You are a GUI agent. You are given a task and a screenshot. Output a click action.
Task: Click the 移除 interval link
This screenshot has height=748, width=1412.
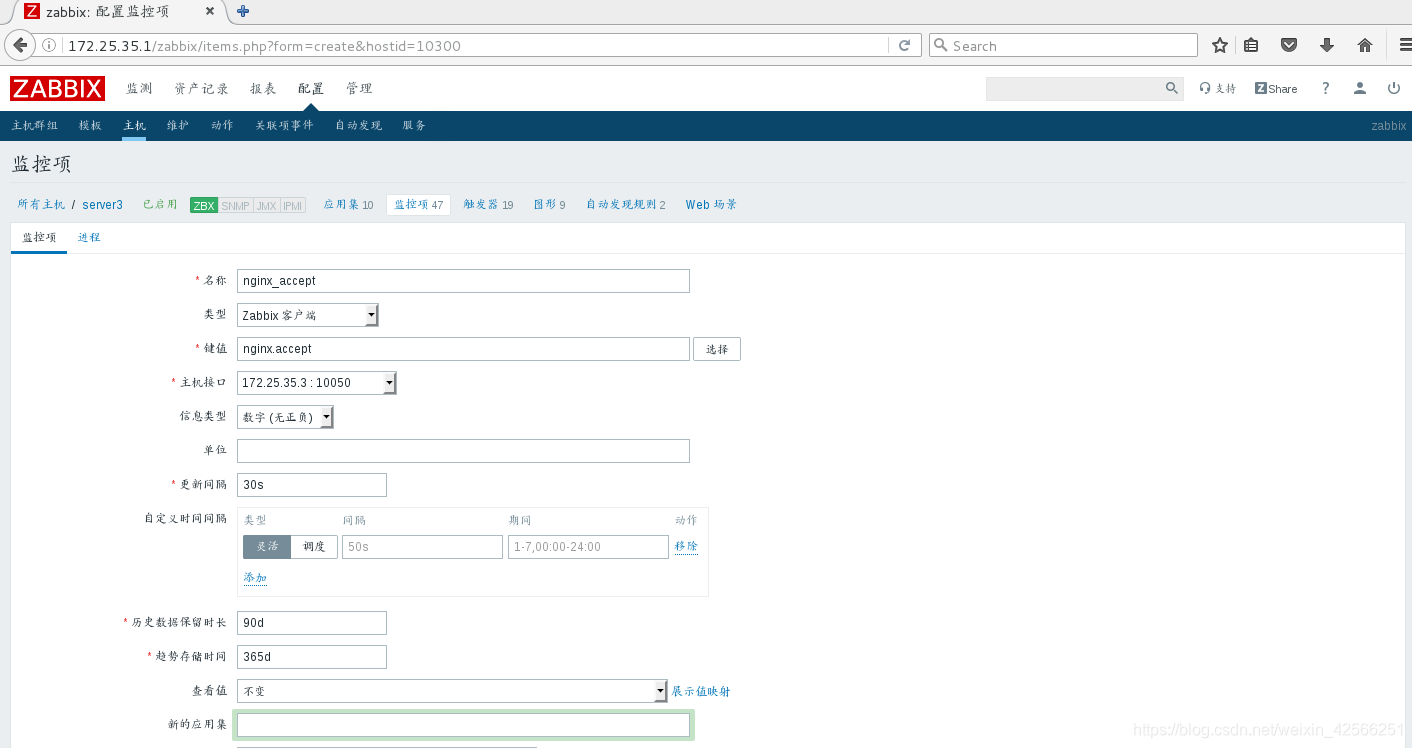pos(686,546)
